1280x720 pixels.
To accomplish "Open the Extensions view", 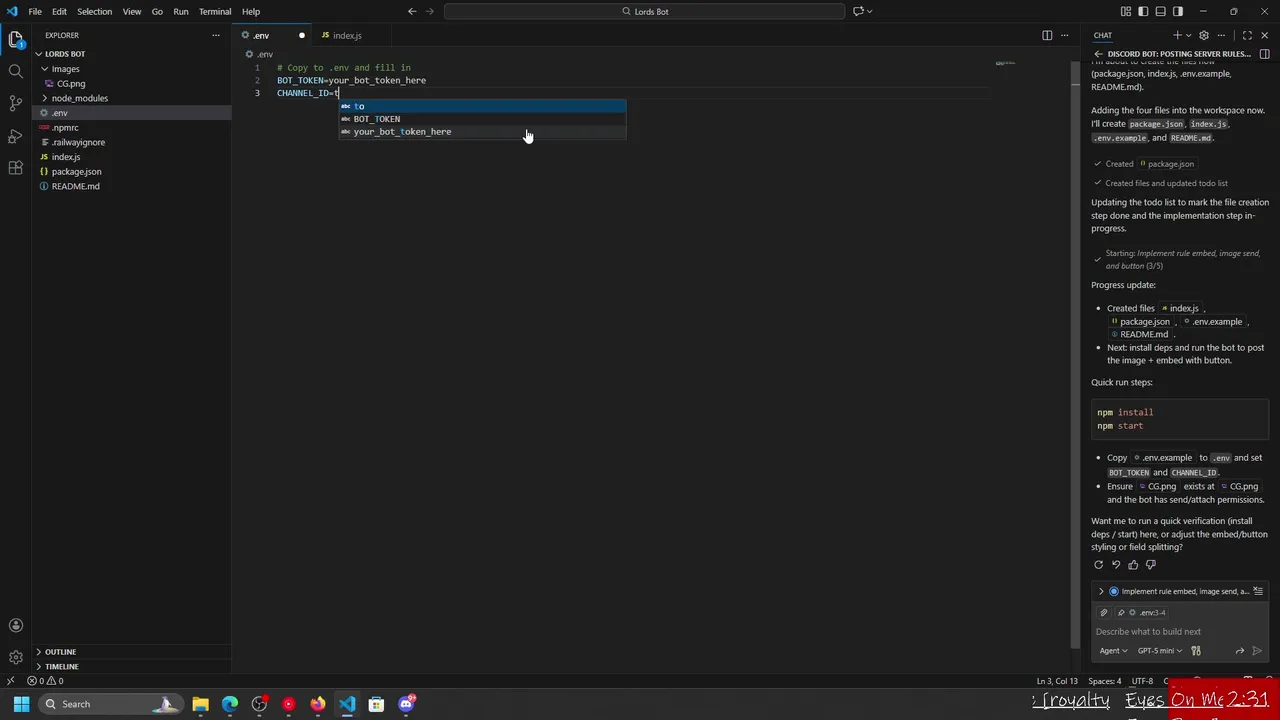I will (x=15, y=167).
